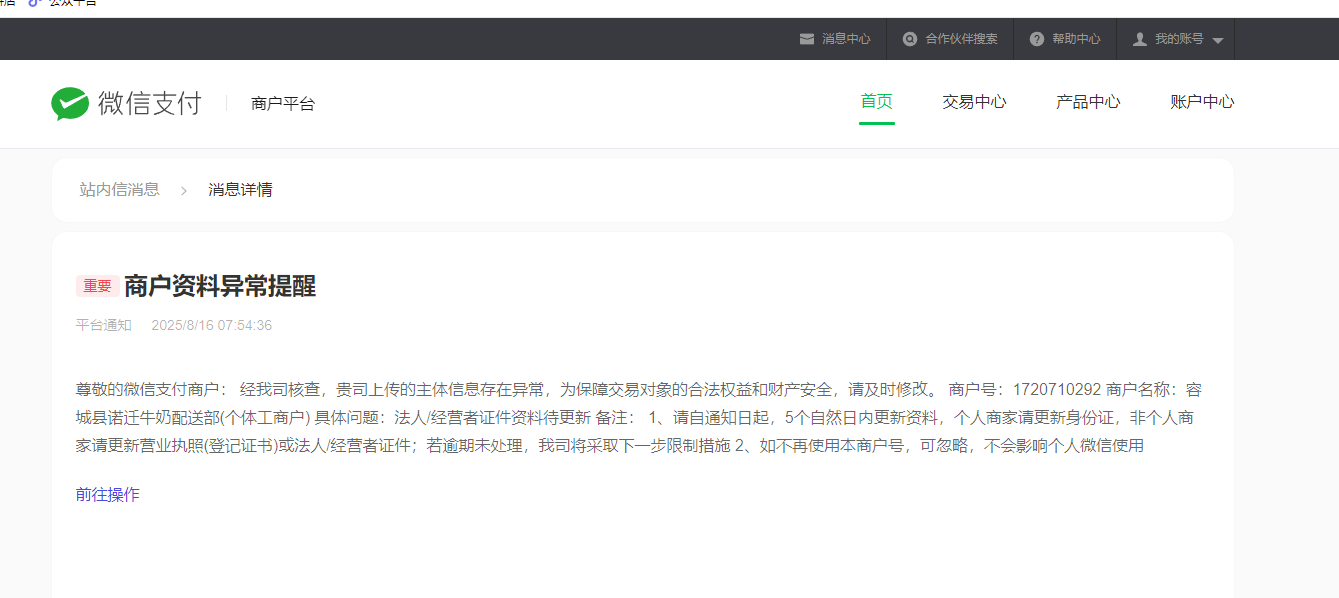Open 消息中心 in the top bar
Image resolution: width=1339 pixels, height=598 pixels.
[x=846, y=39]
